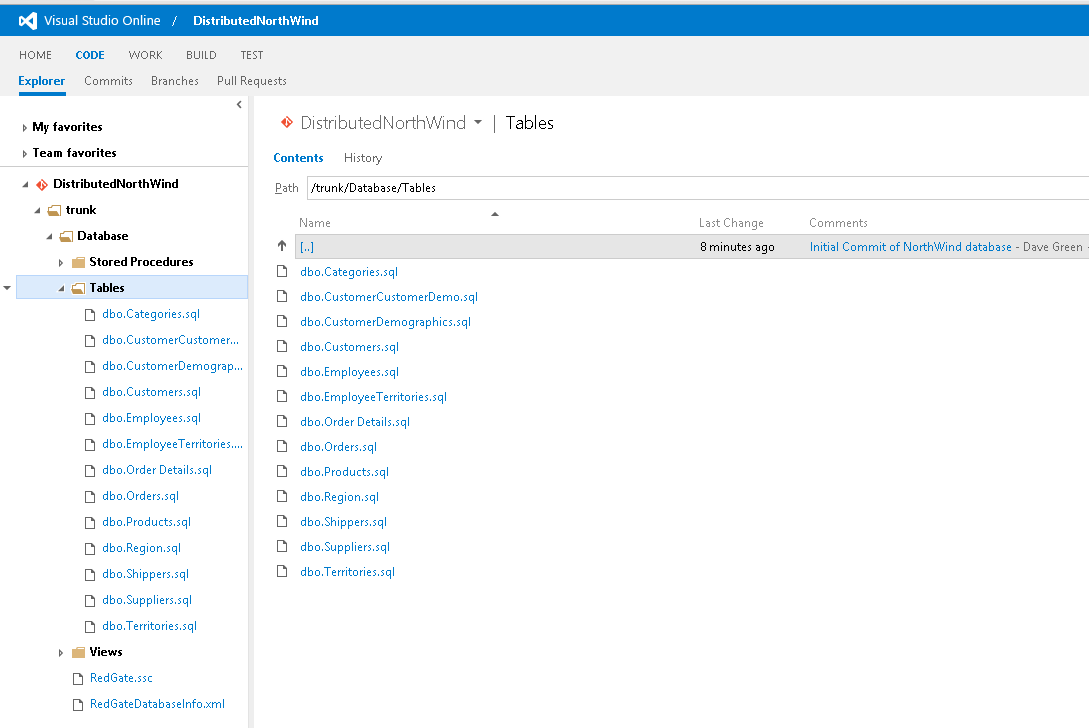Click the file icon beside dbo.Employees.sql in contents list
The height and width of the screenshot is (728, 1089).
(x=282, y=371)
